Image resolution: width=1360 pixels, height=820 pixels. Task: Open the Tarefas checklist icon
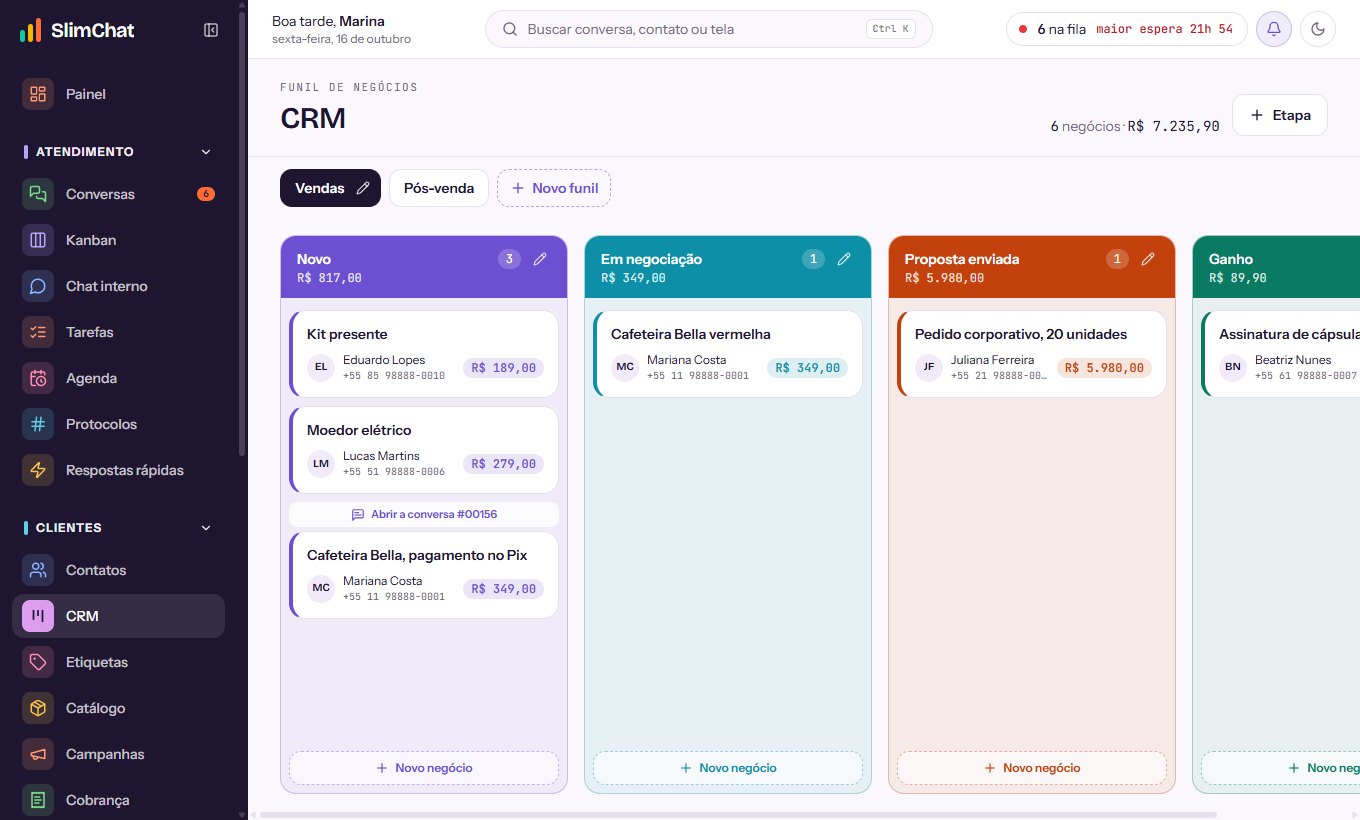38,332
